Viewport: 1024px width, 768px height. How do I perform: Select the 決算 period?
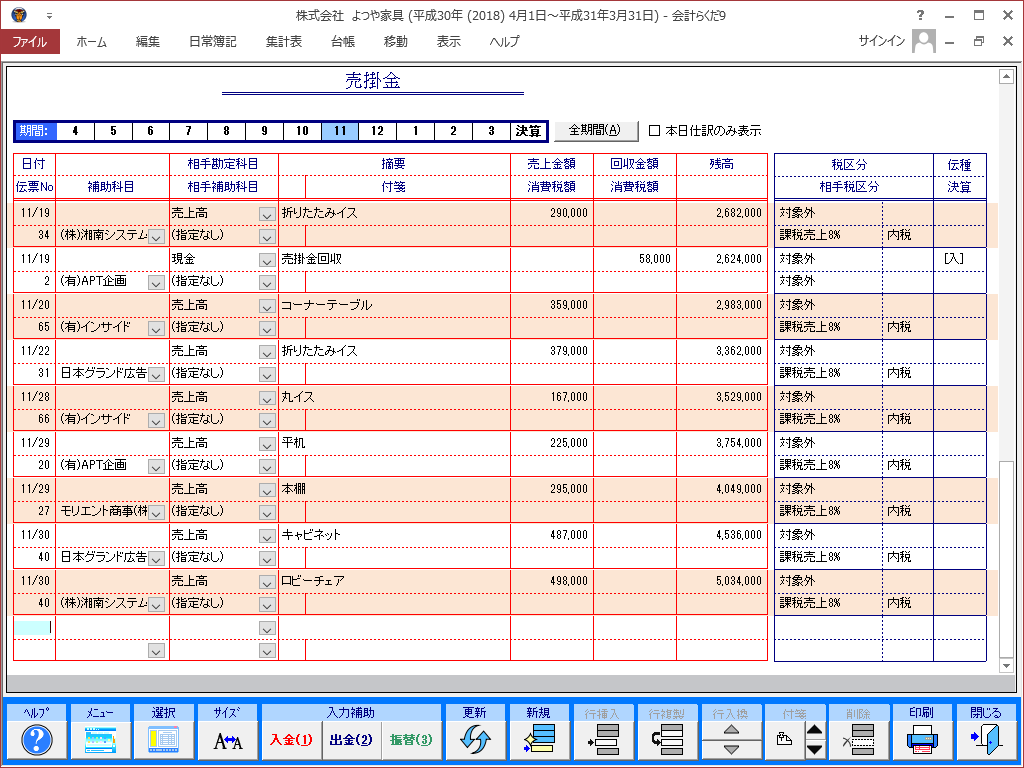(x=528, y=131)
